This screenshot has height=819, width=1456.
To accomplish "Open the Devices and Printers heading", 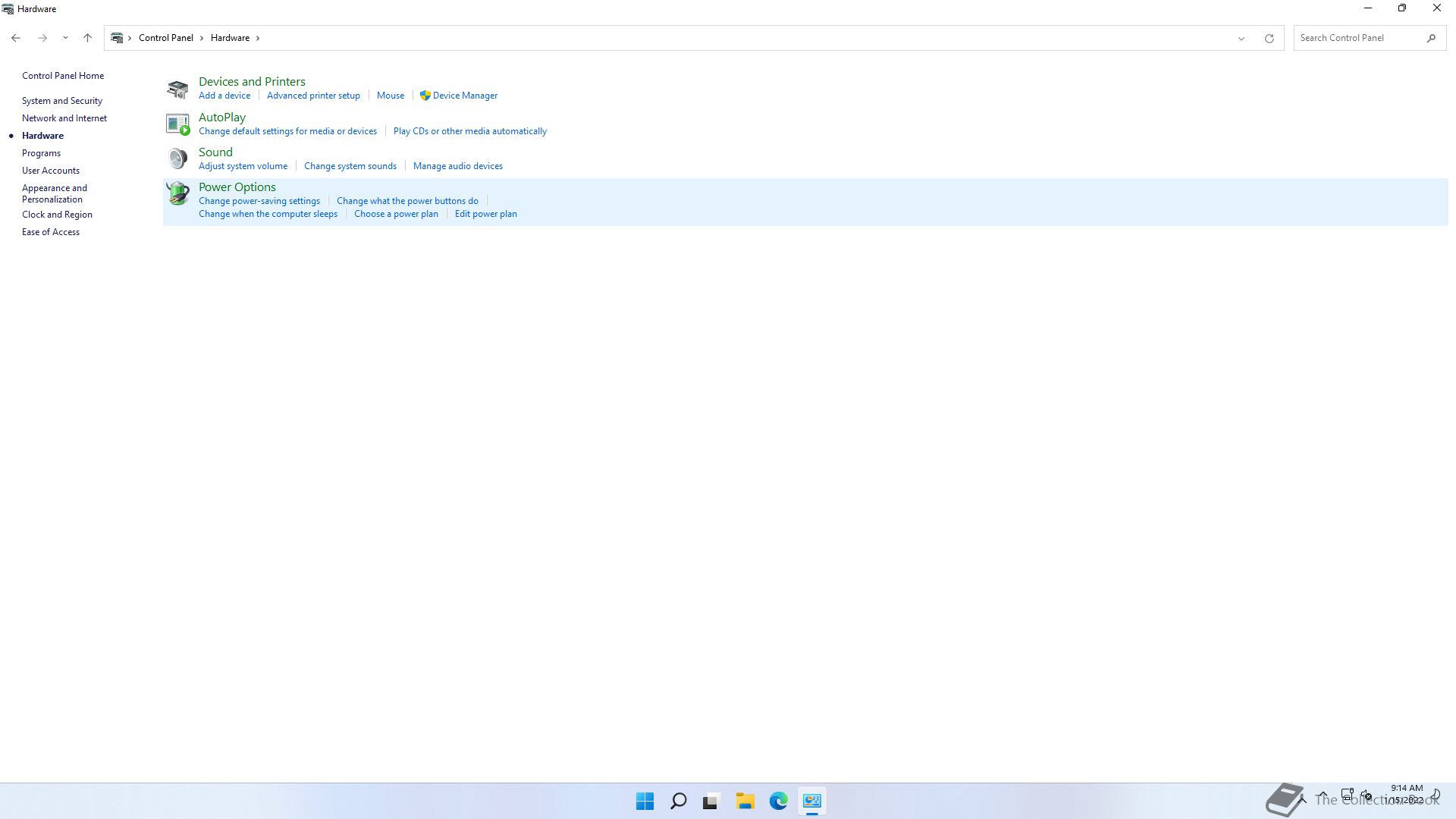I will (x=252, y=82).
